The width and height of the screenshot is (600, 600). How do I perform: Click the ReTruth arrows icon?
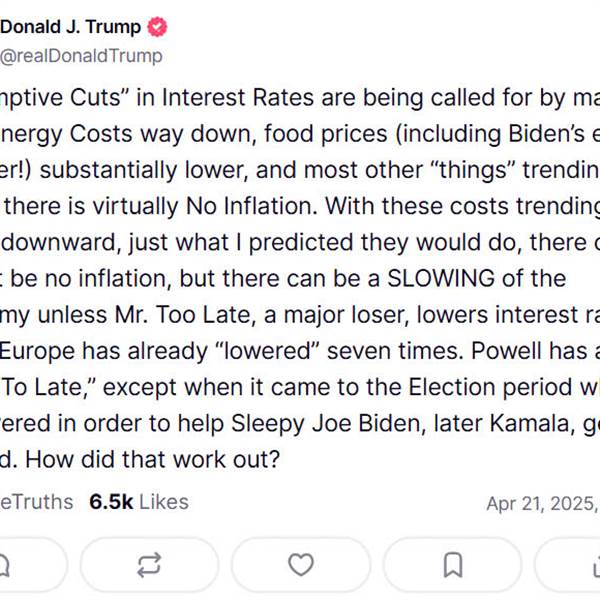pyautogui.click(x=149, y=564)
